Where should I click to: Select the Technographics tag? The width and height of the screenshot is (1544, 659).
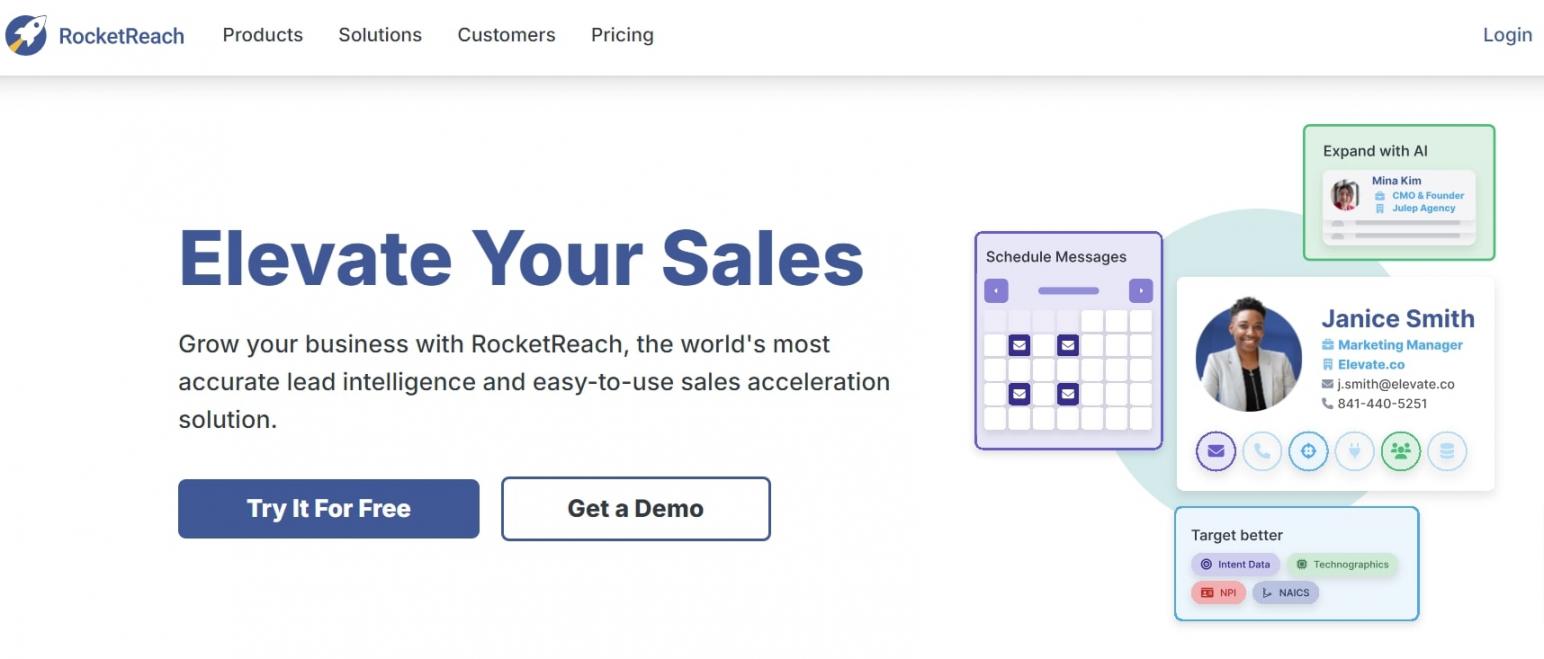point(1342,564)
